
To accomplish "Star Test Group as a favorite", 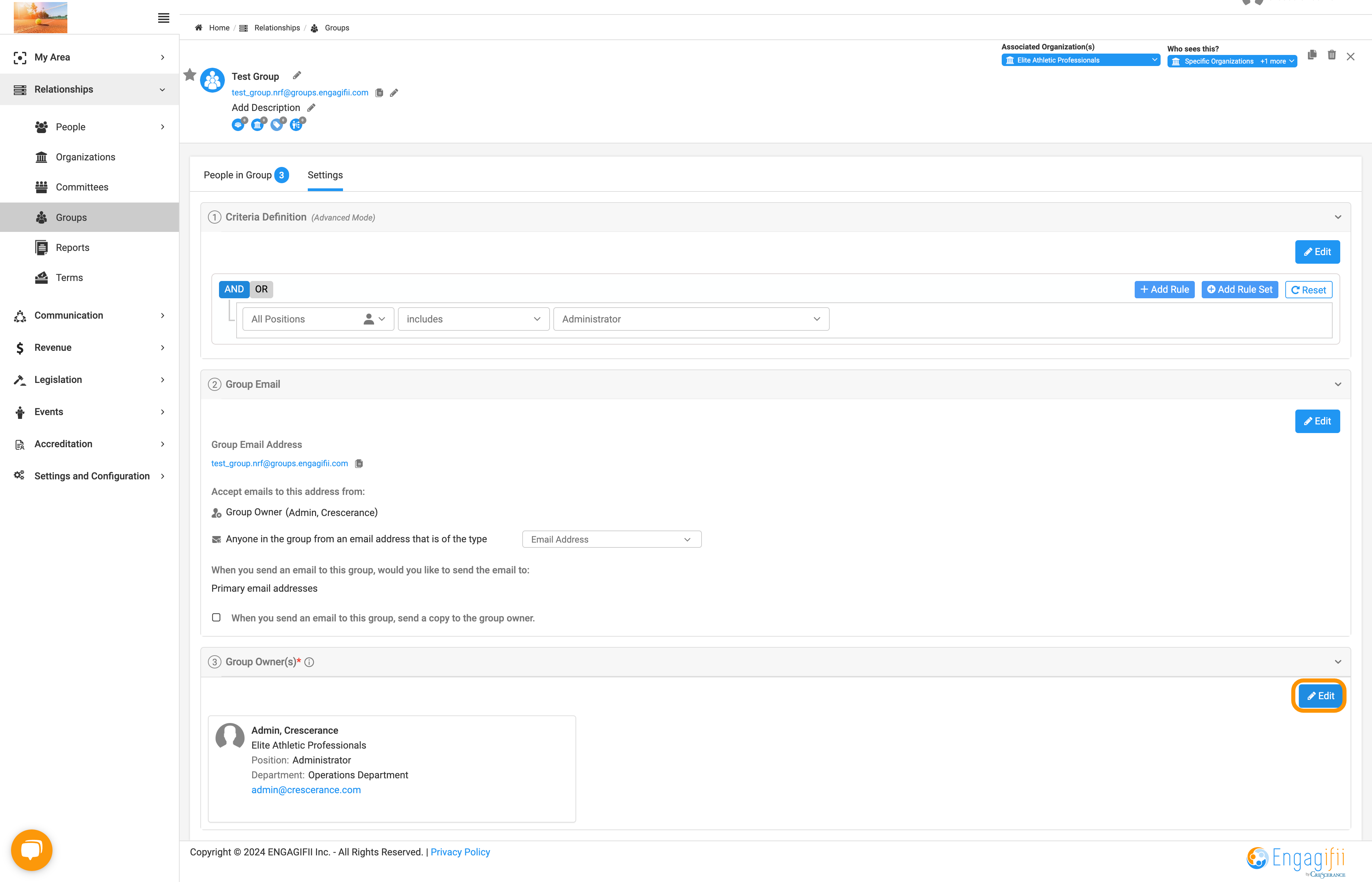I will pos(189,75).
